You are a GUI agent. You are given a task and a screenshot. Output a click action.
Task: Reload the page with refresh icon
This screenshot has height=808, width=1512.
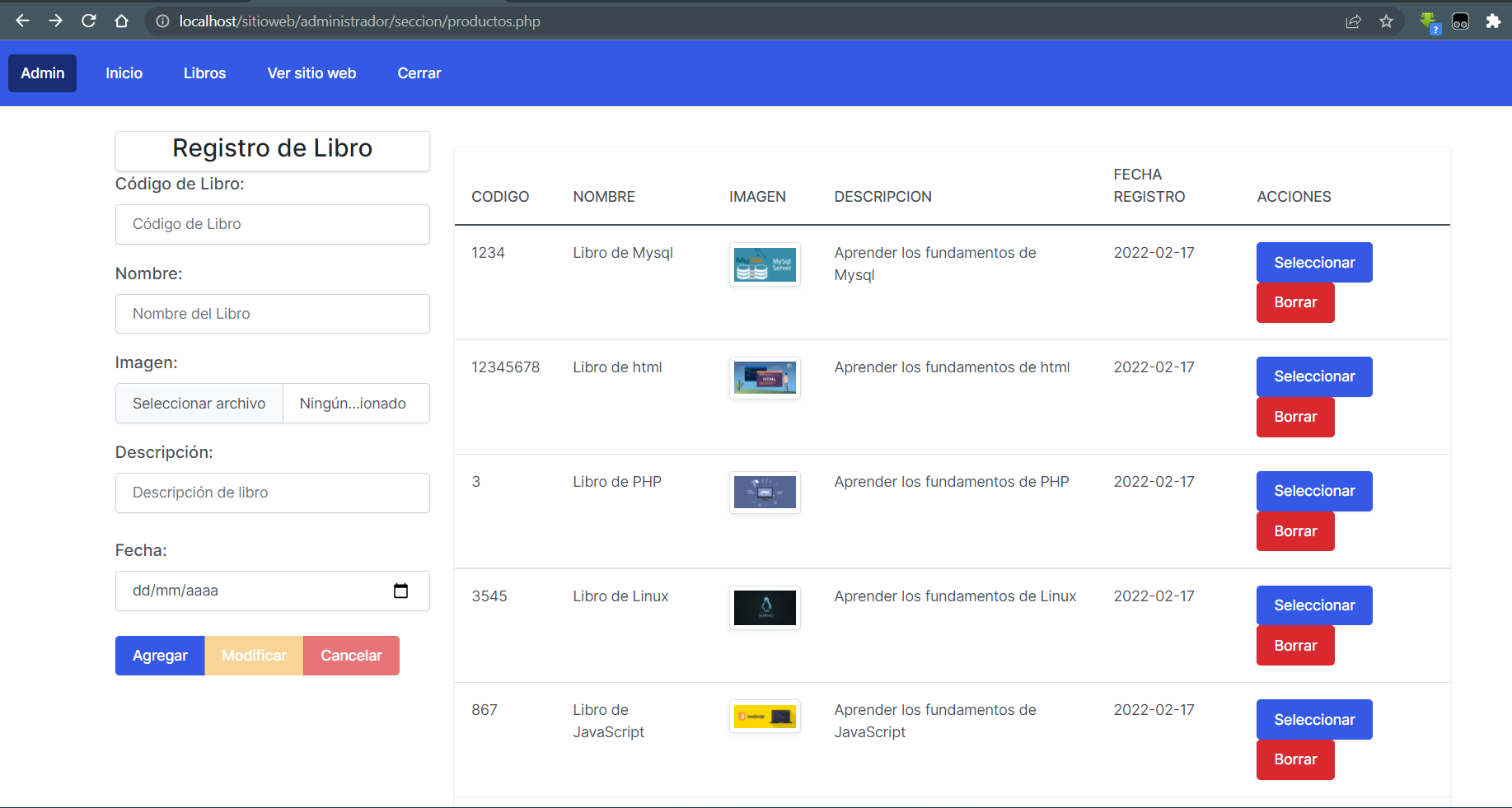tap(89, 21)
